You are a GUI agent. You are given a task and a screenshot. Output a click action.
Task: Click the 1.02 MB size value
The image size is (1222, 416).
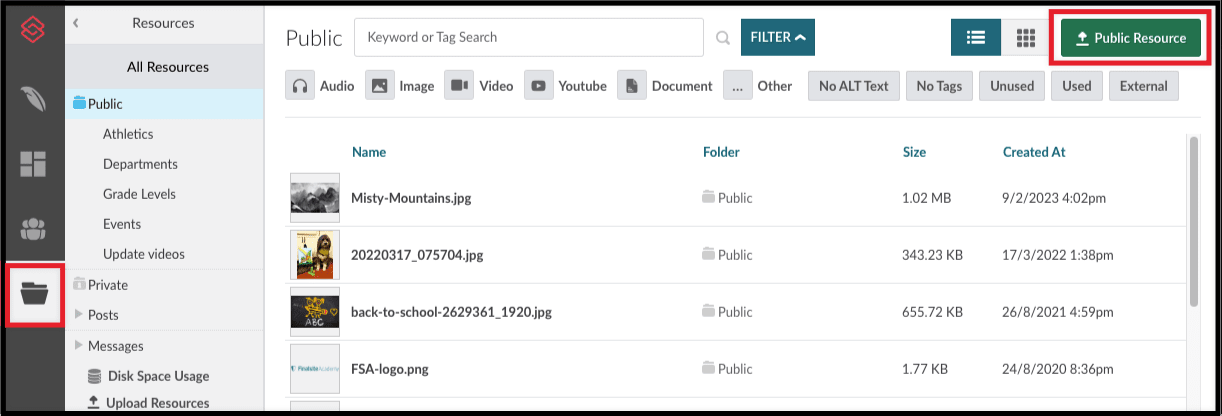(926, 198)
